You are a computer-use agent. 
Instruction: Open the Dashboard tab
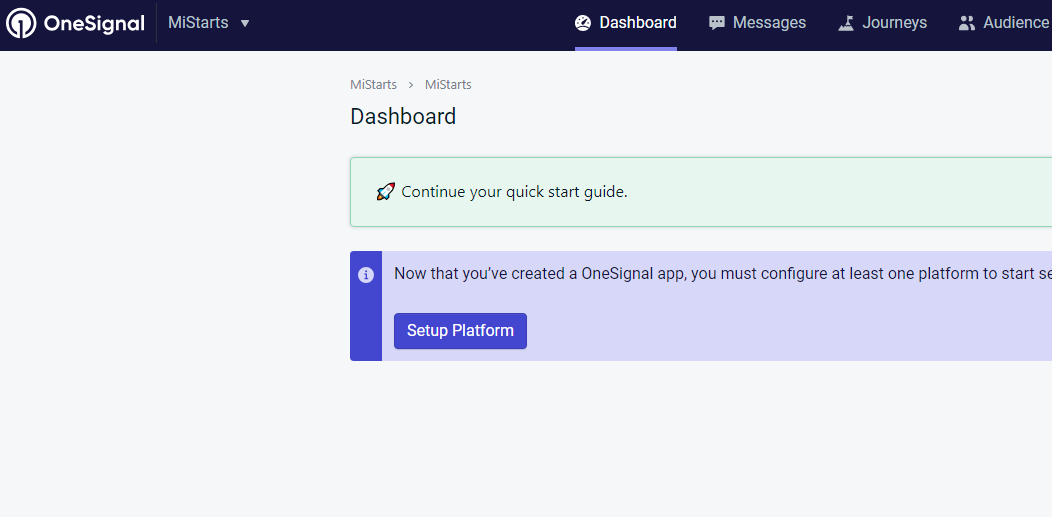click(x=625, y=23)
